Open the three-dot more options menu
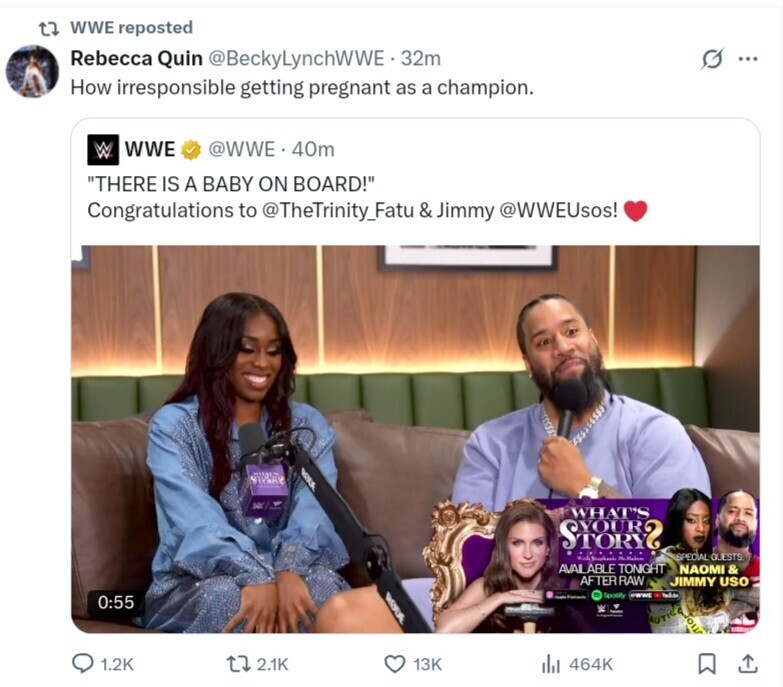 748,59
